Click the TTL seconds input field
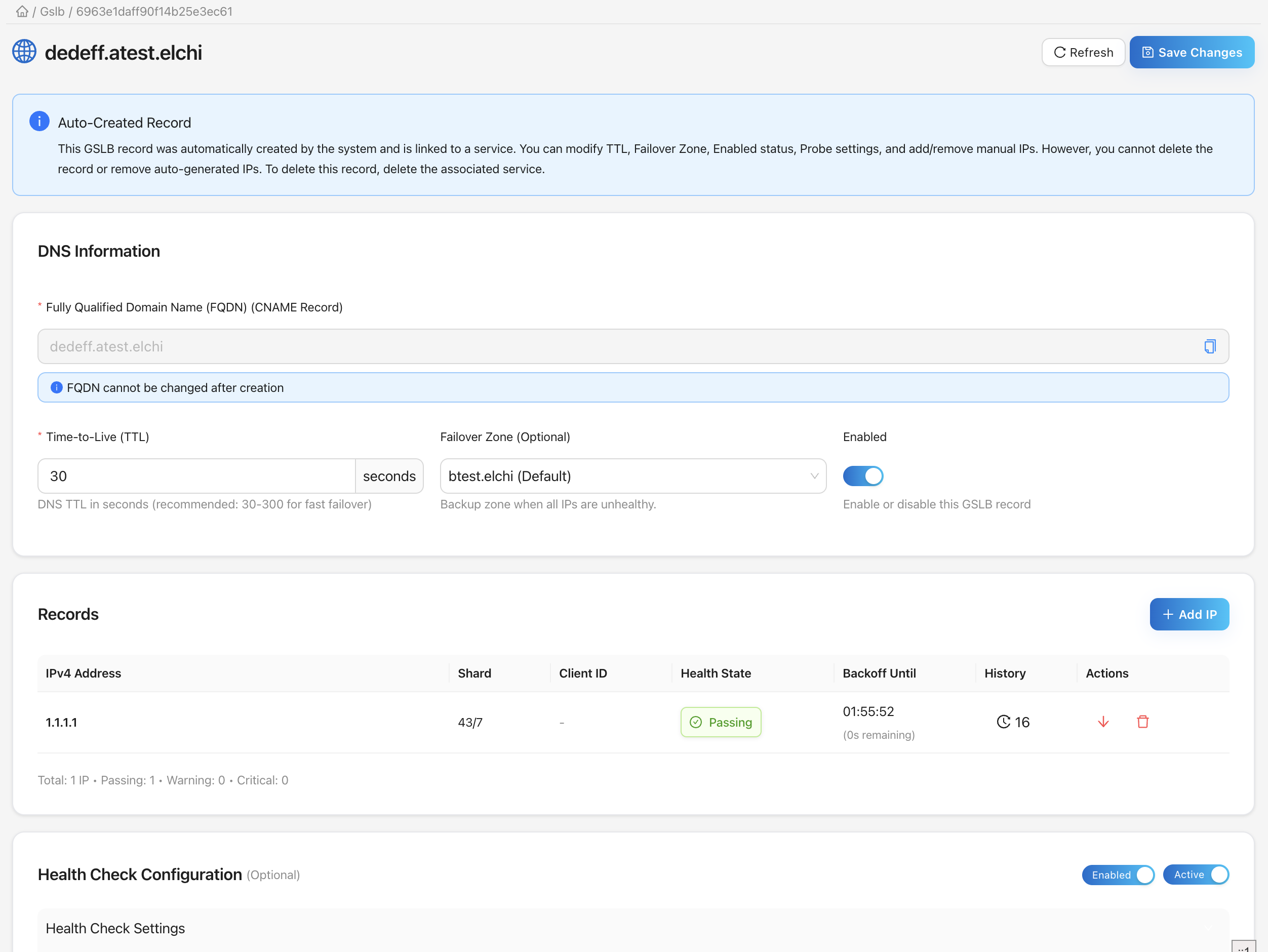Image resolution: width=1268 pixels, height=952 pixels. 196,475
